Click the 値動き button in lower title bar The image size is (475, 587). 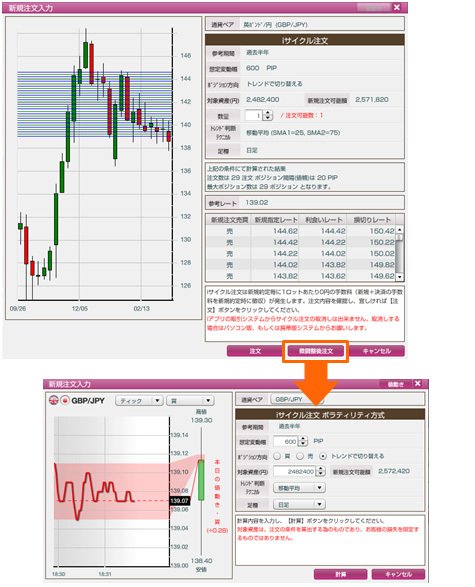[395, 384]
